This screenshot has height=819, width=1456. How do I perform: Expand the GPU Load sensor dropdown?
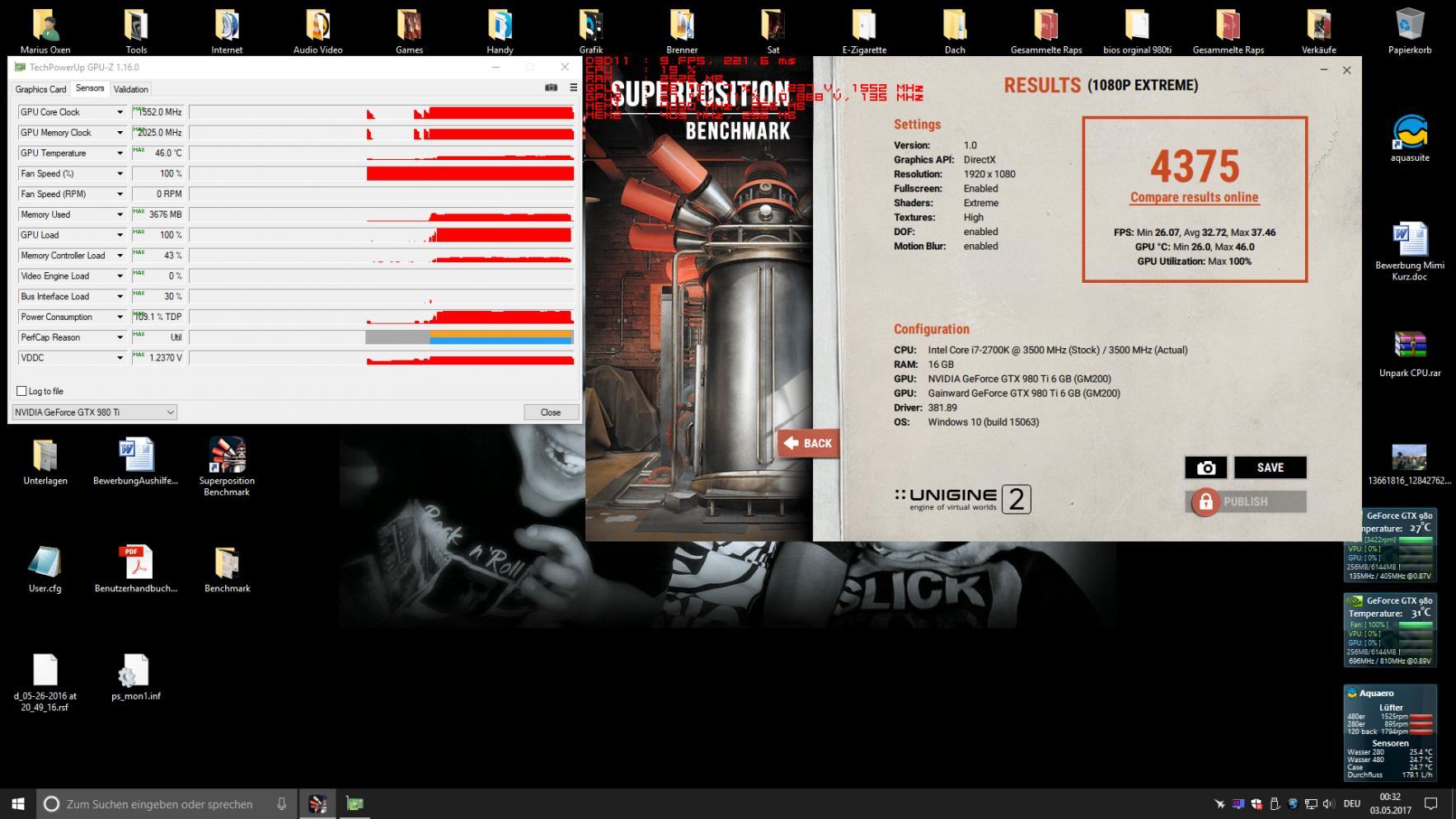pyautogui.click(x=120, y=235)
